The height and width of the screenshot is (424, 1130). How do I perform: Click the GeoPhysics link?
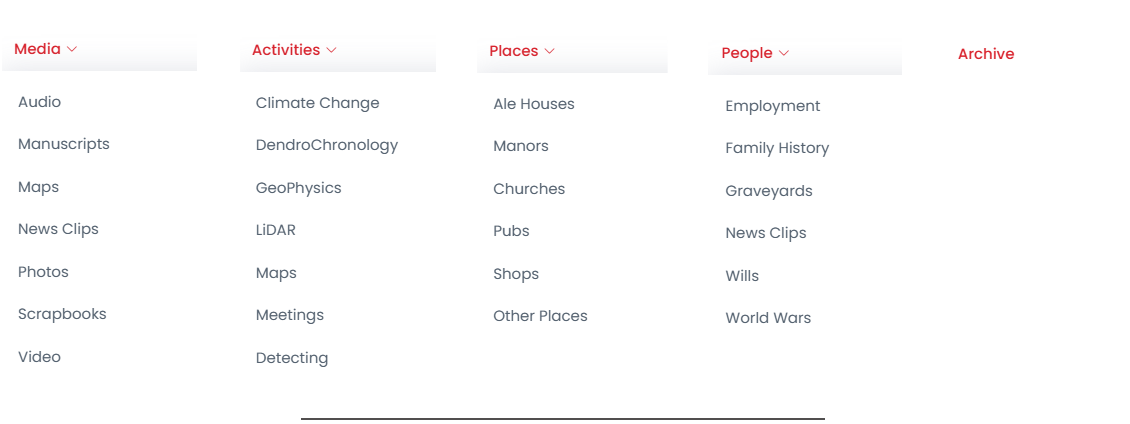298,188
